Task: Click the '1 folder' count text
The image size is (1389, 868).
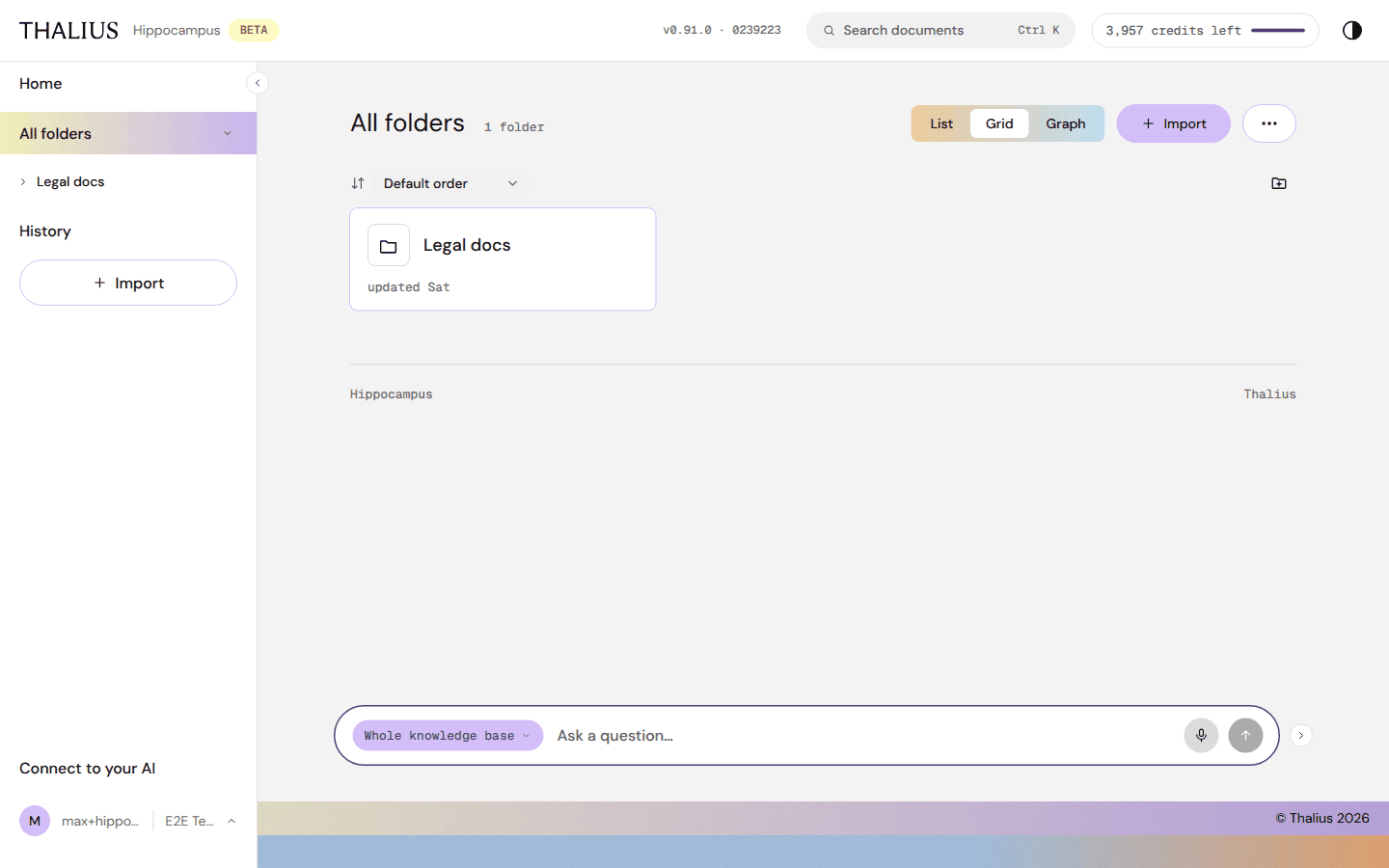Action: pyautogui.click(x=514, y=127)
